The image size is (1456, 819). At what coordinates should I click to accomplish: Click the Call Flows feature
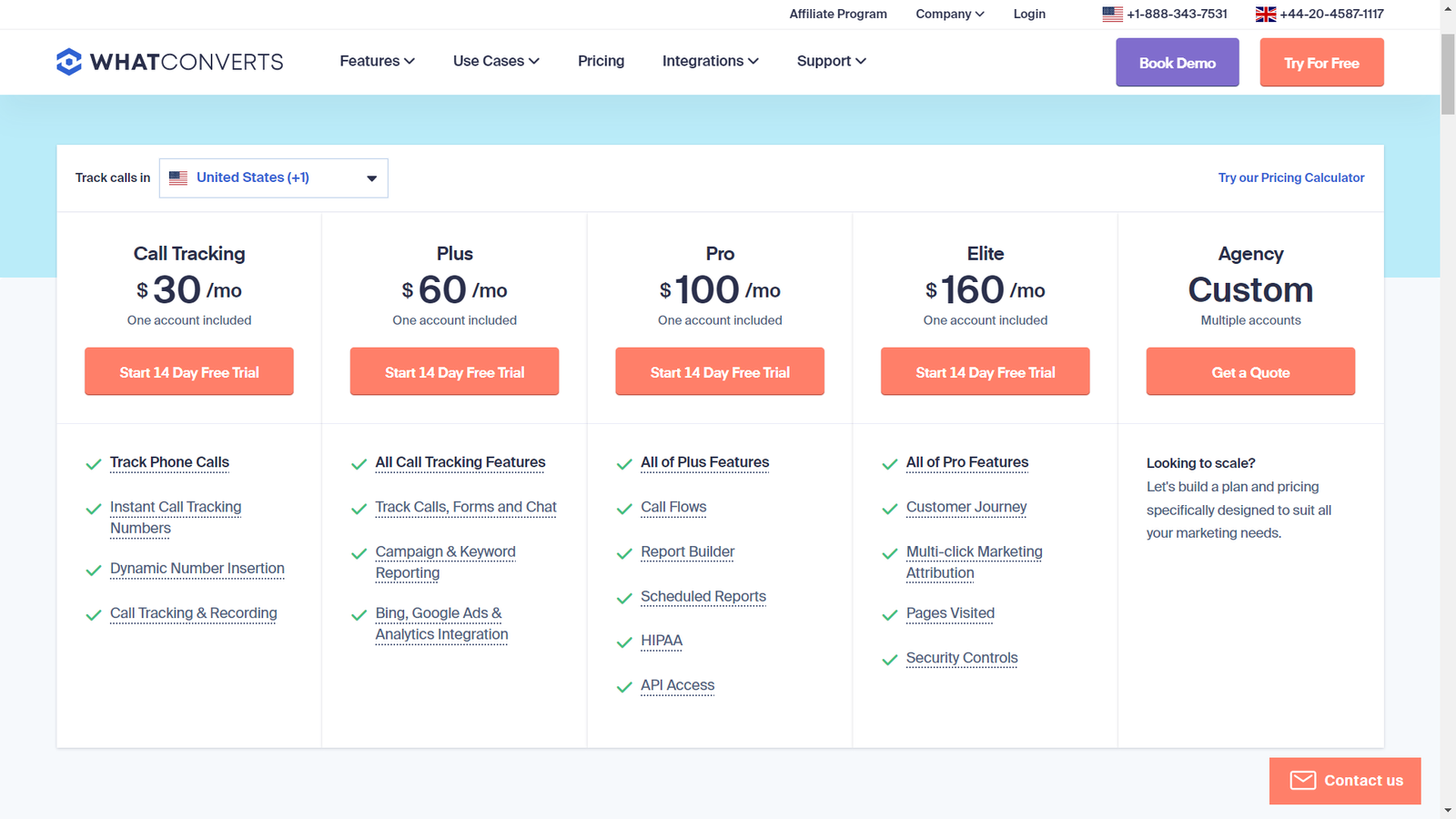point(673,507)
